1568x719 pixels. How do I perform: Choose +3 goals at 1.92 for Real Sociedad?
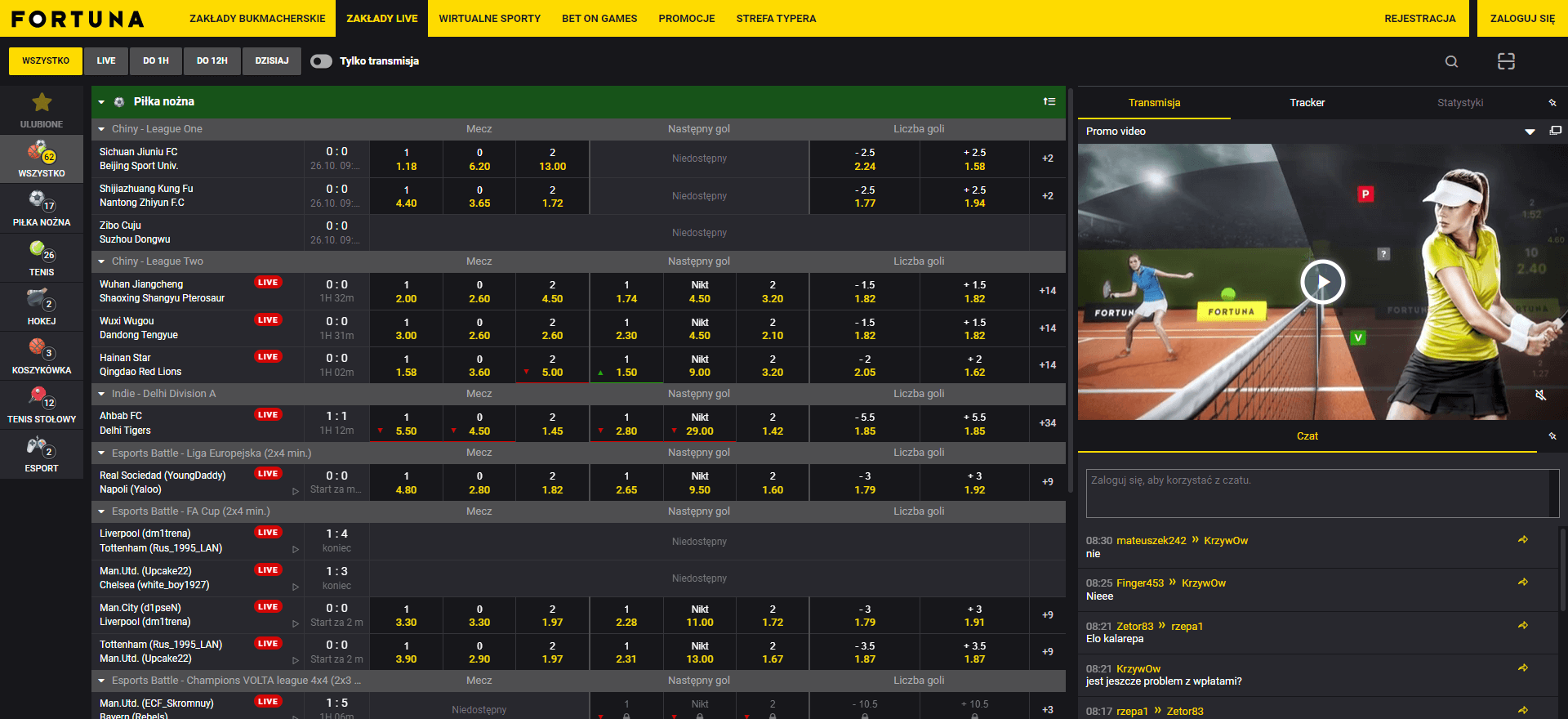click(x=974, y=483)
